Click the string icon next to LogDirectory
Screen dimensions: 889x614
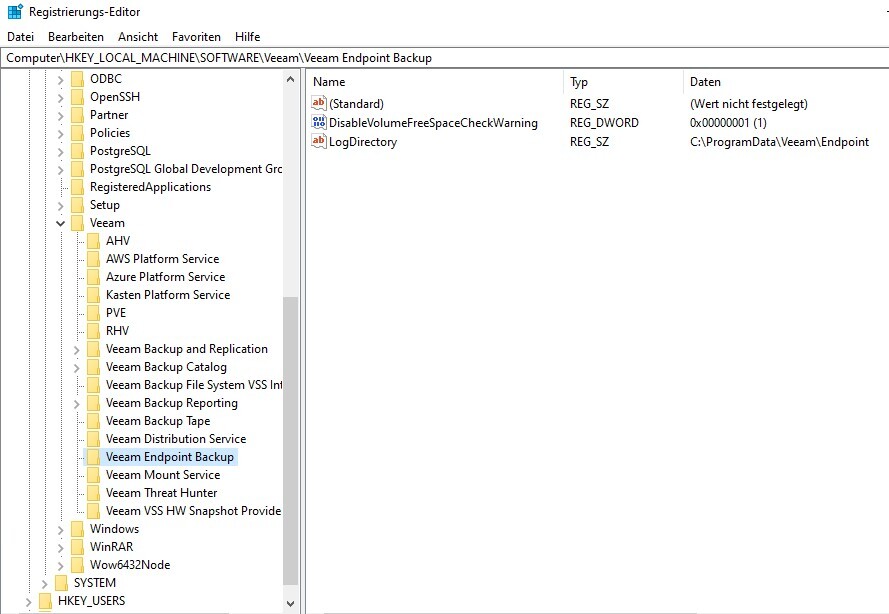(x=319, y=142)
